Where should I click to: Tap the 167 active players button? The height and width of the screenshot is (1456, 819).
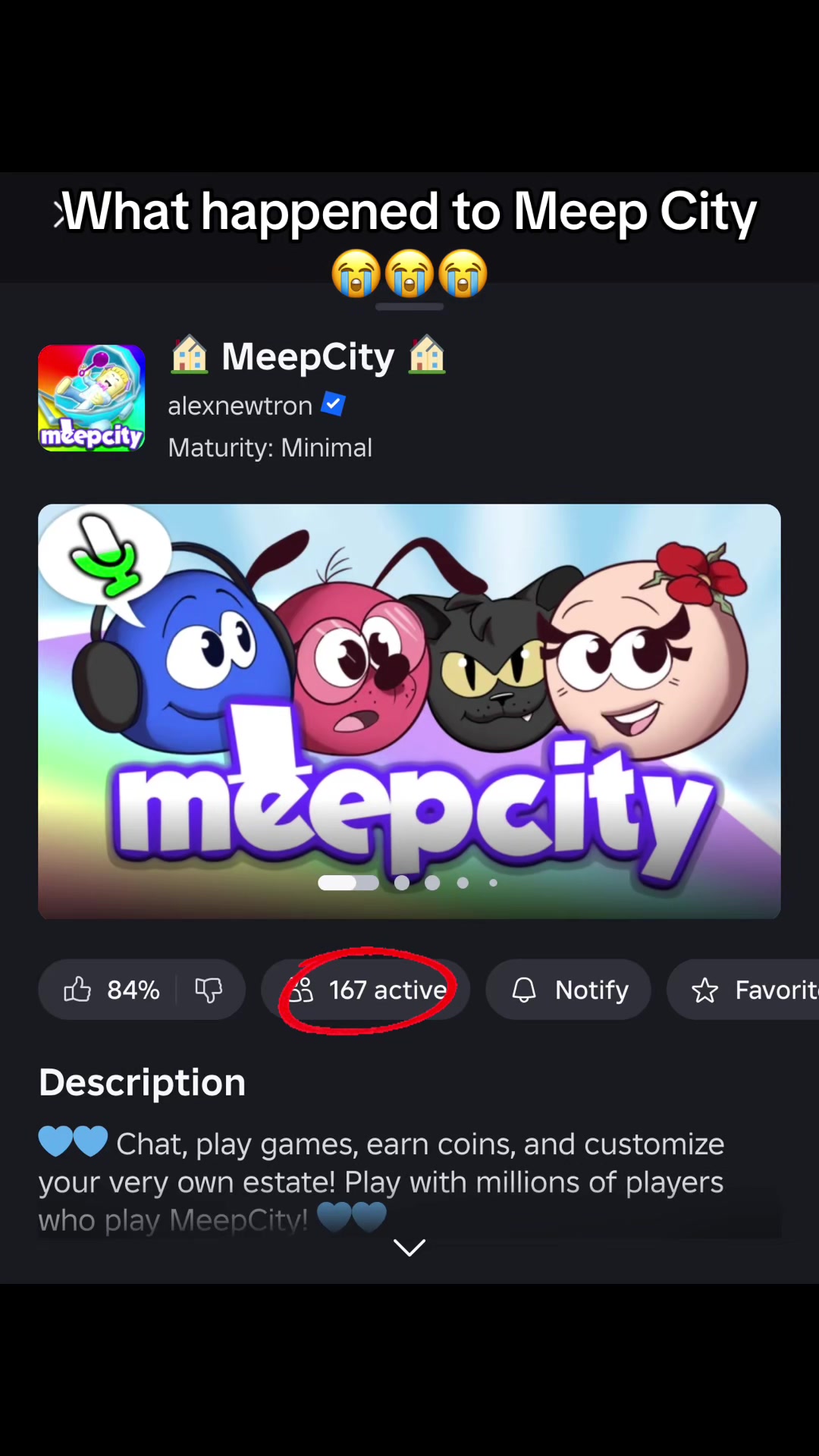tap(366, 990)
